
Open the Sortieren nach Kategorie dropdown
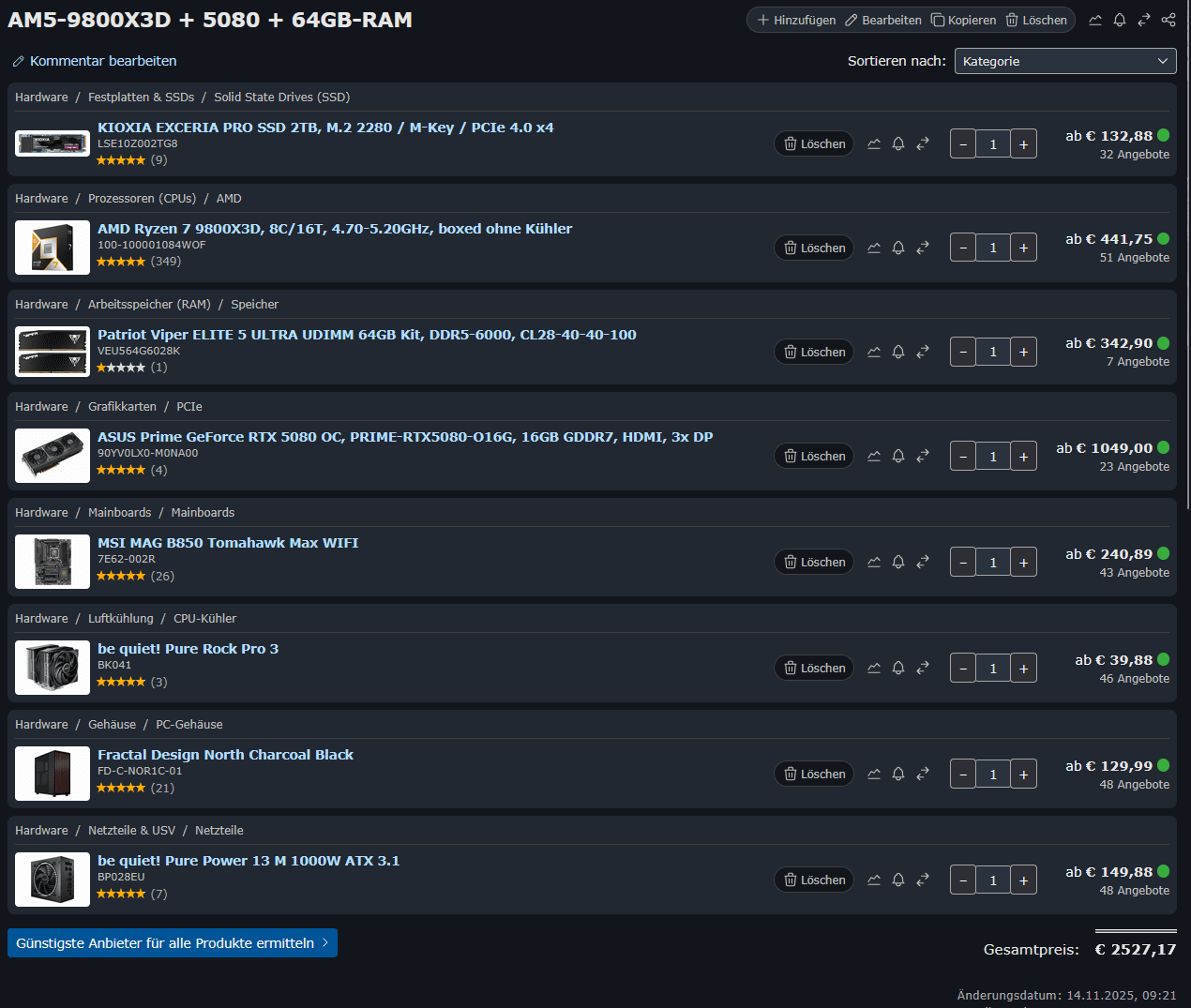[1065, 61]
